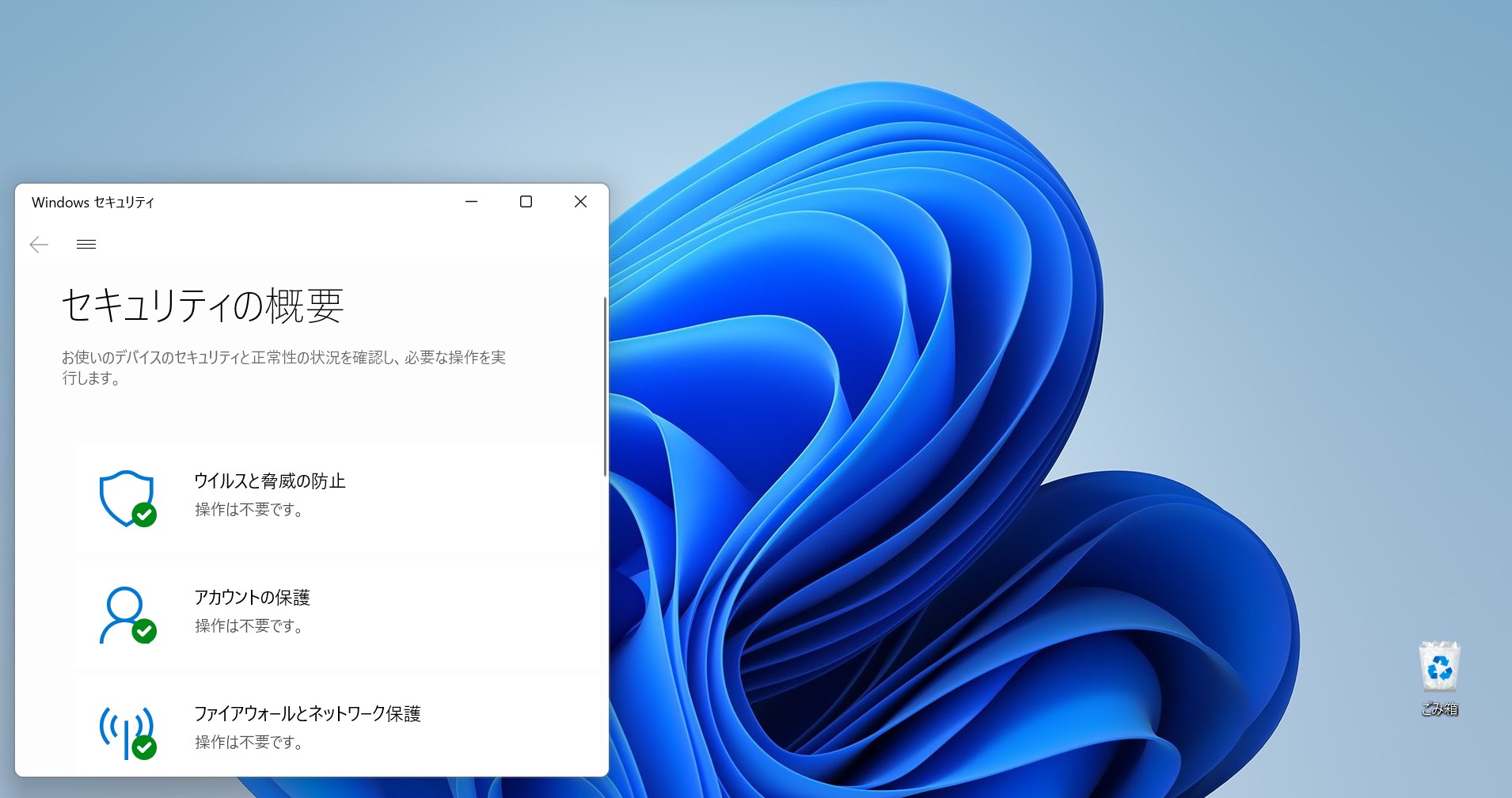Click the Windows セキュリティ window title

(93, 203)
